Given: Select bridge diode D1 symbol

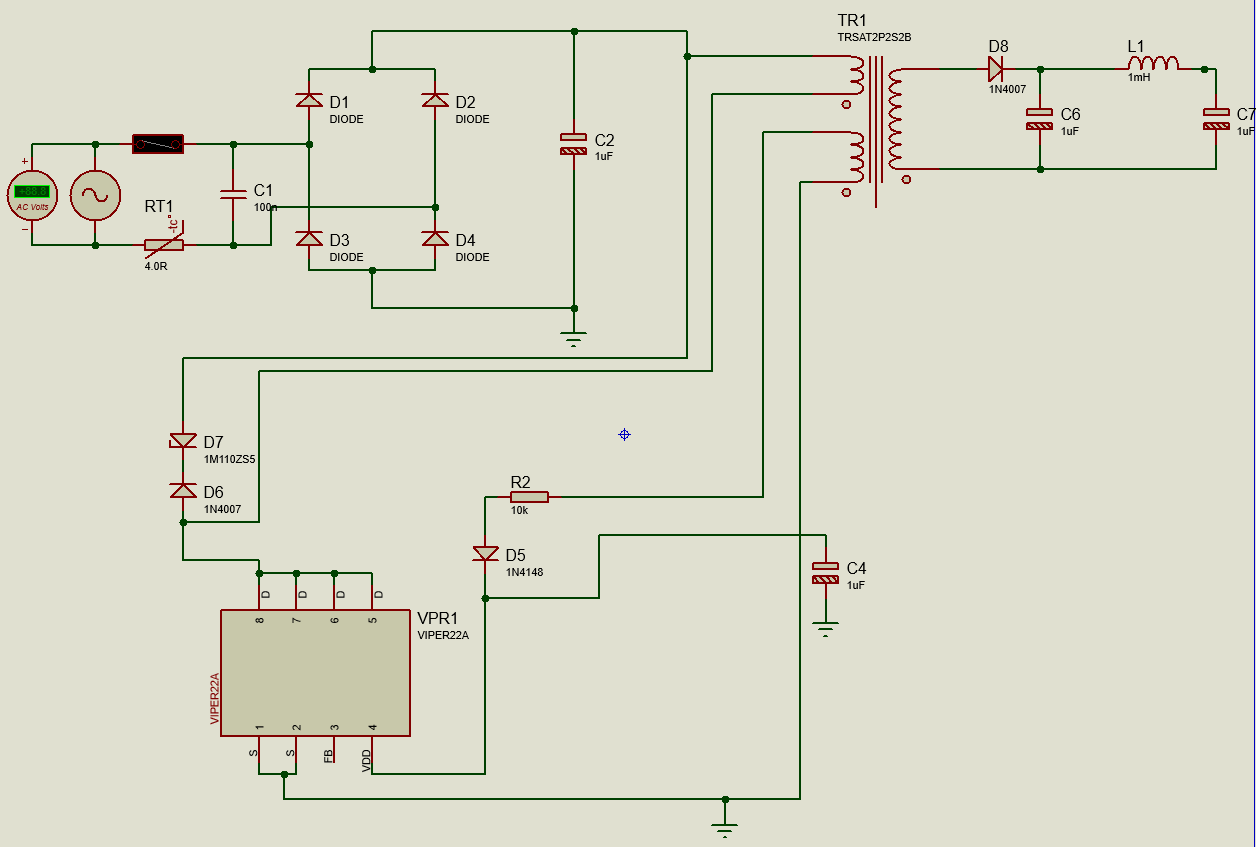Looking at the screenshot, I should [308, 100].
